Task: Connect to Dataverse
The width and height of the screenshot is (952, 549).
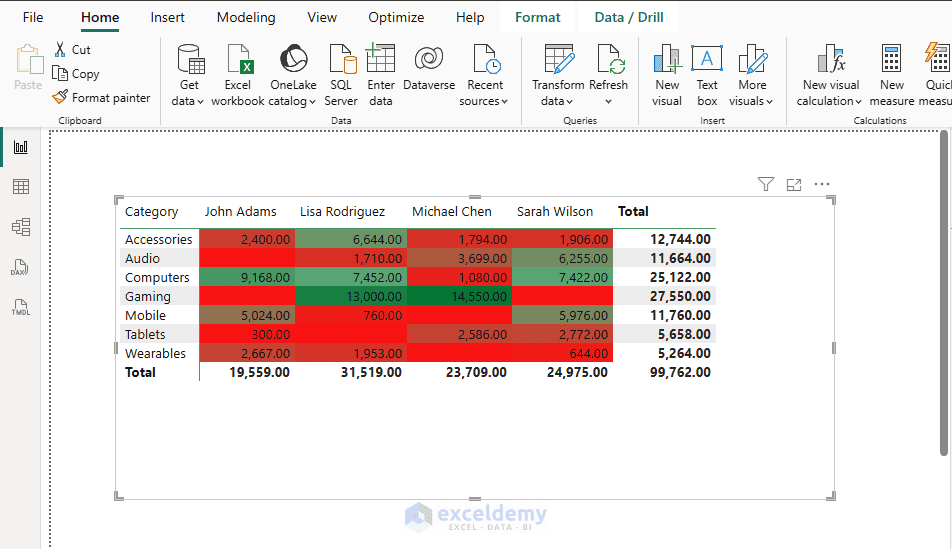Action: click(x=429, y=68)
